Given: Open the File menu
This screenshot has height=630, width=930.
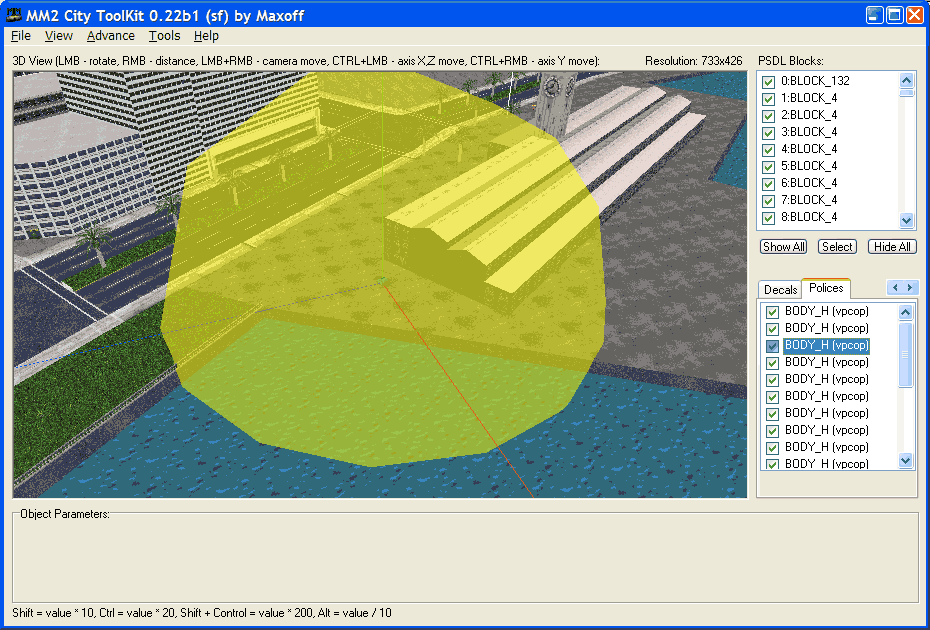Looking at the screenshot, I should [x=21, y=36].
